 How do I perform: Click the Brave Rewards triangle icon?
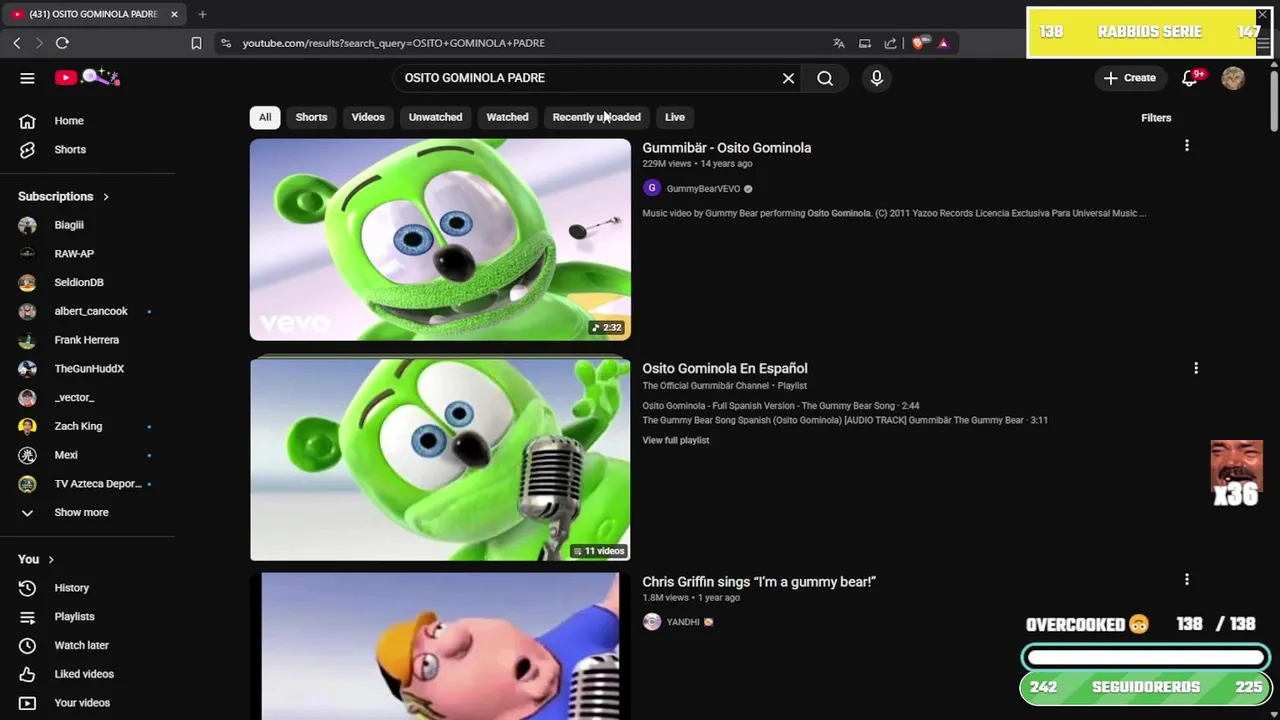tap(943, 43)
